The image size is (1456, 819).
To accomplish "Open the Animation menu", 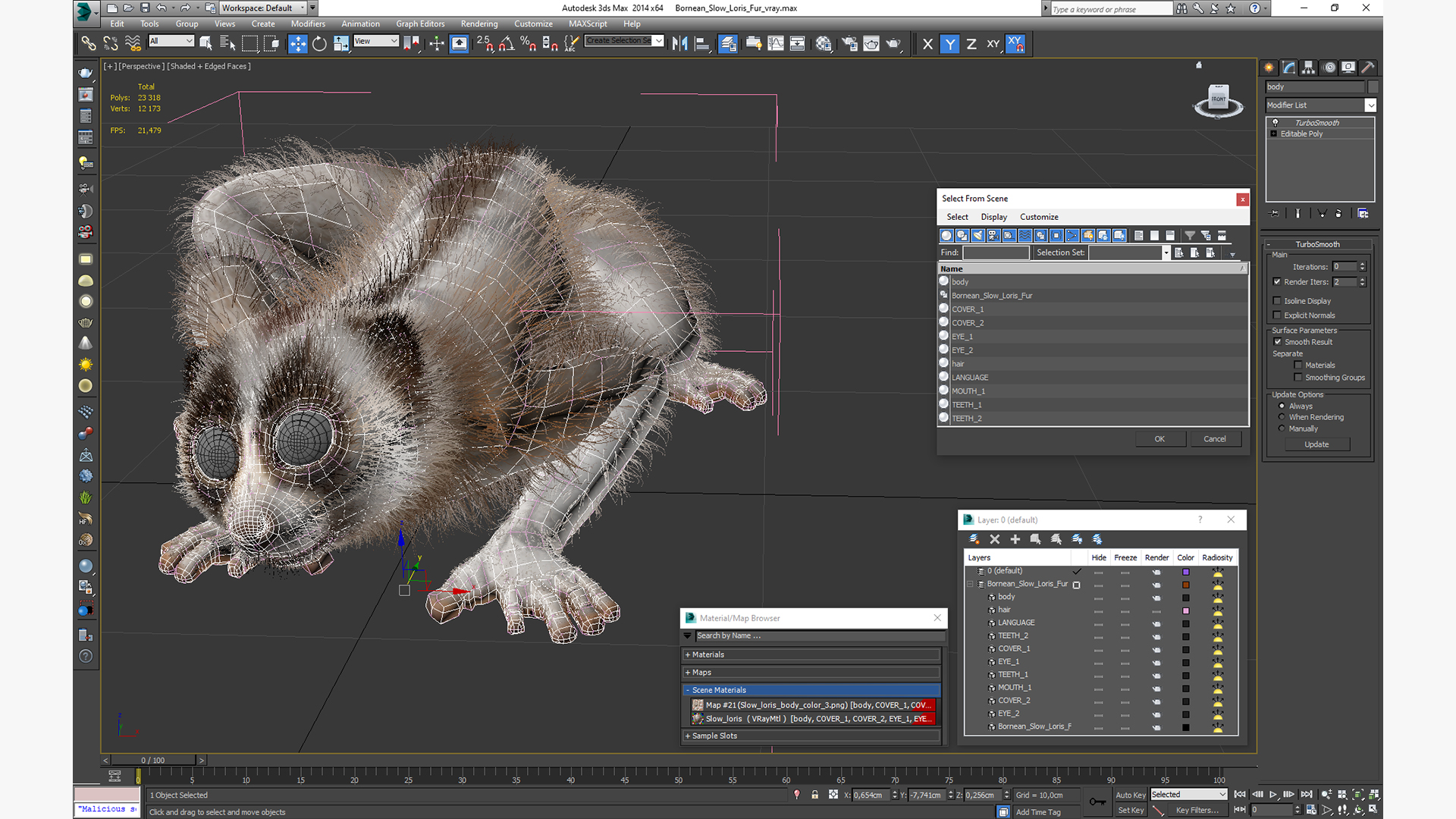I will [x=360, y=24].
